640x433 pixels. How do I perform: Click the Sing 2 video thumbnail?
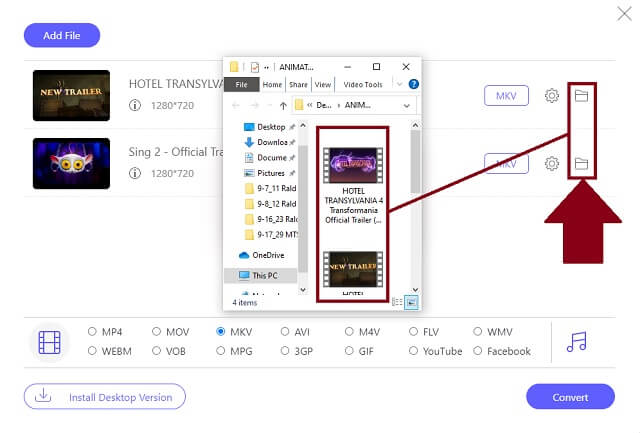point(71,164)
